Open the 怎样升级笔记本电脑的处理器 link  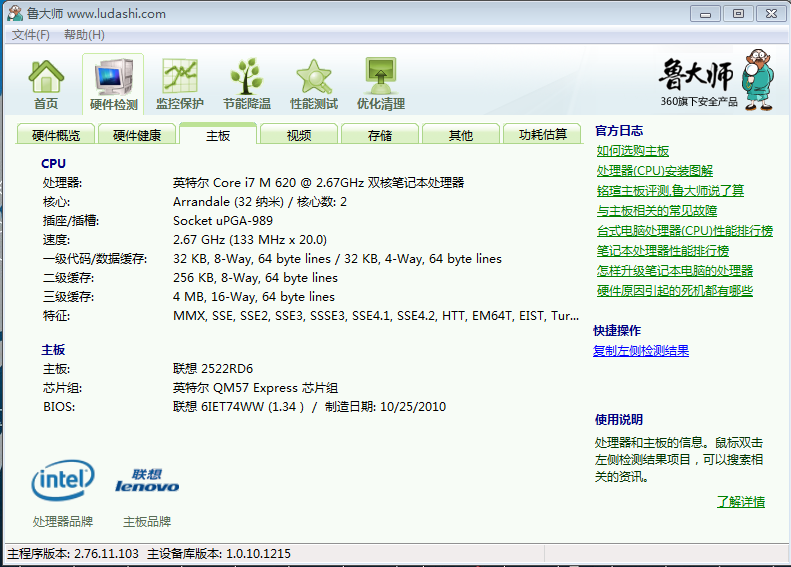pyautogui.click(x=675, y=270)
